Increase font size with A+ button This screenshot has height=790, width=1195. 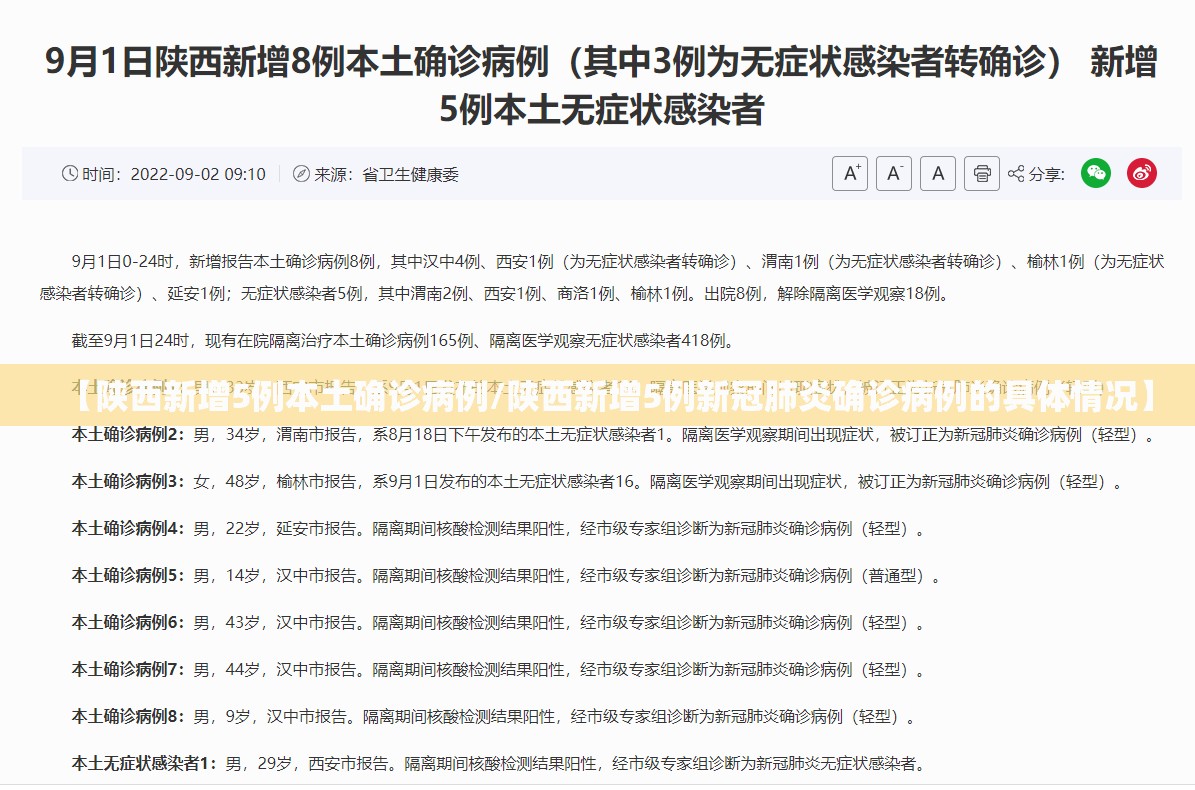coord(850,174)
